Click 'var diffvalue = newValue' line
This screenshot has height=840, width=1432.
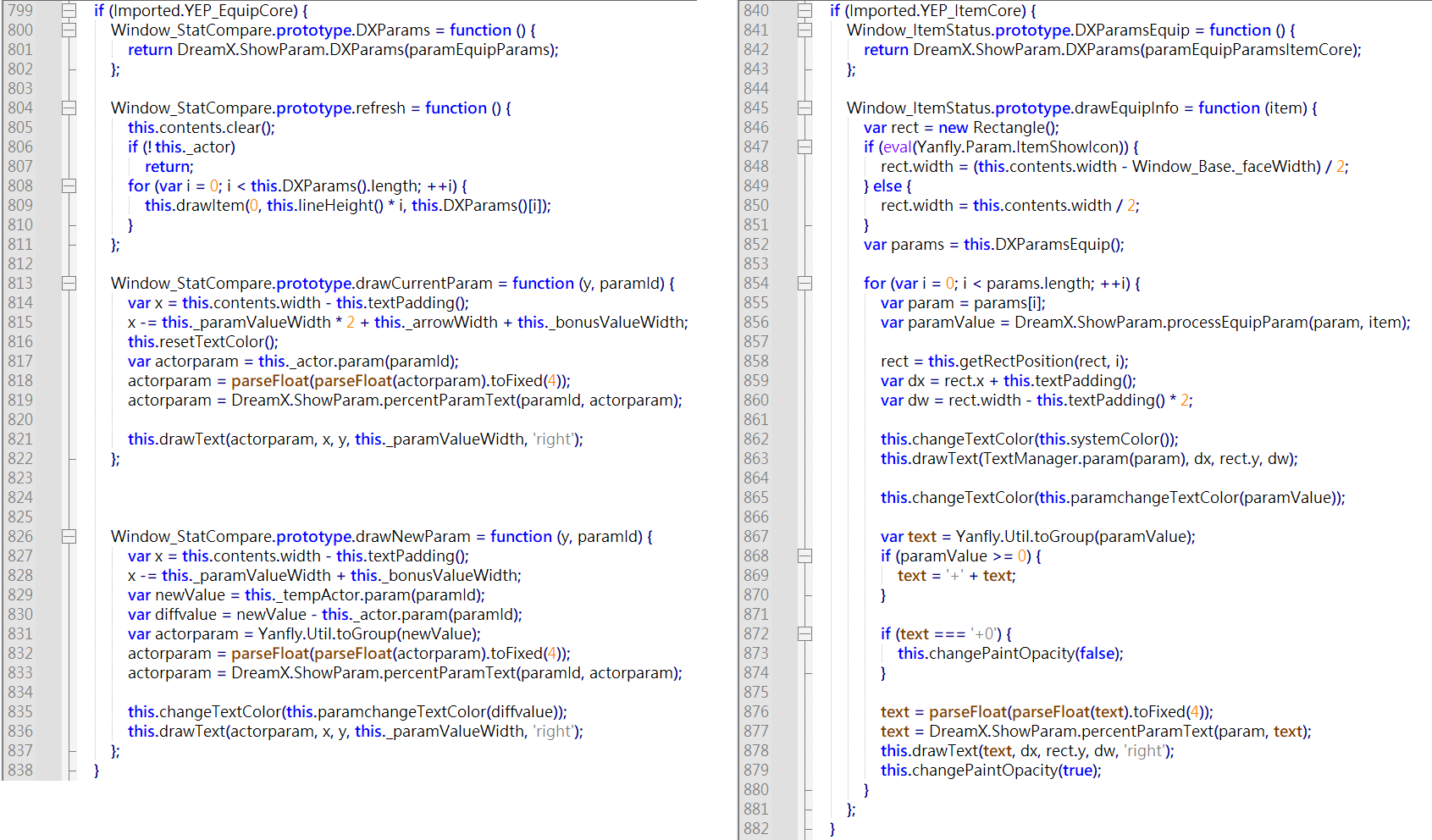pos(325,615)
